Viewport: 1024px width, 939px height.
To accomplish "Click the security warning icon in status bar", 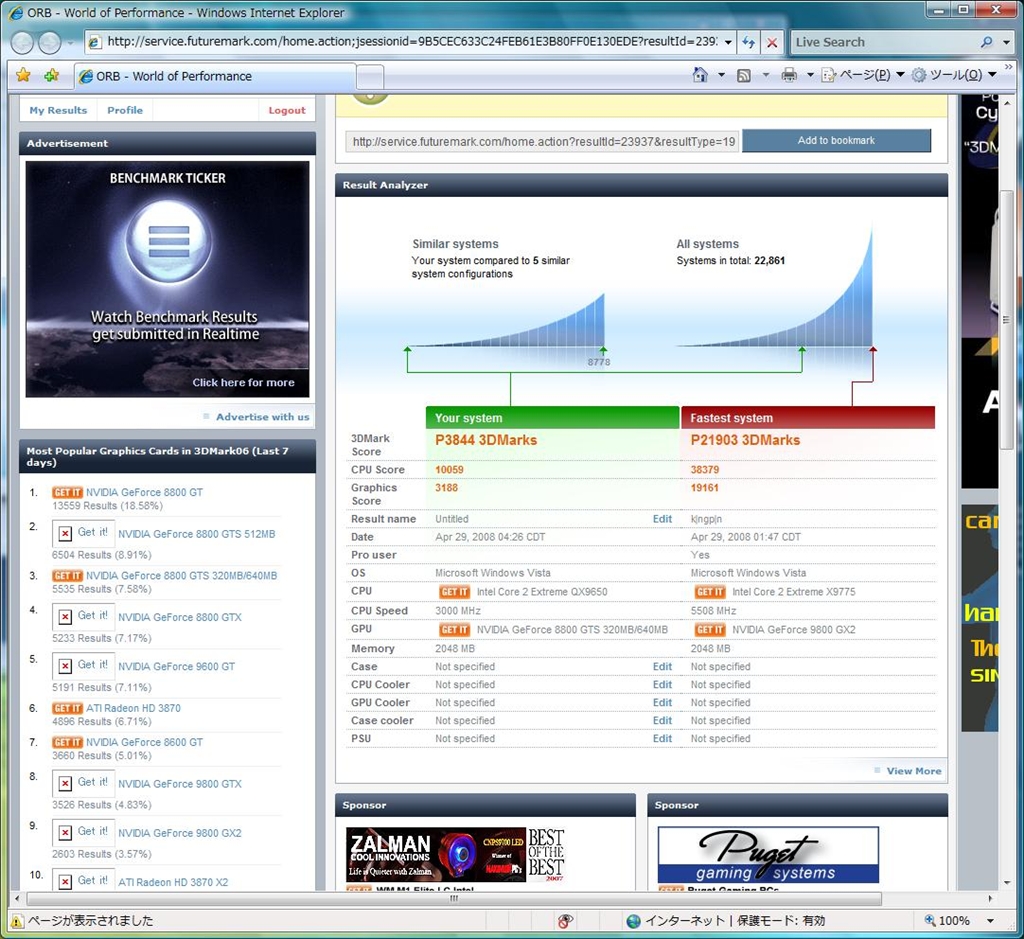I will [x=17, y=921].
